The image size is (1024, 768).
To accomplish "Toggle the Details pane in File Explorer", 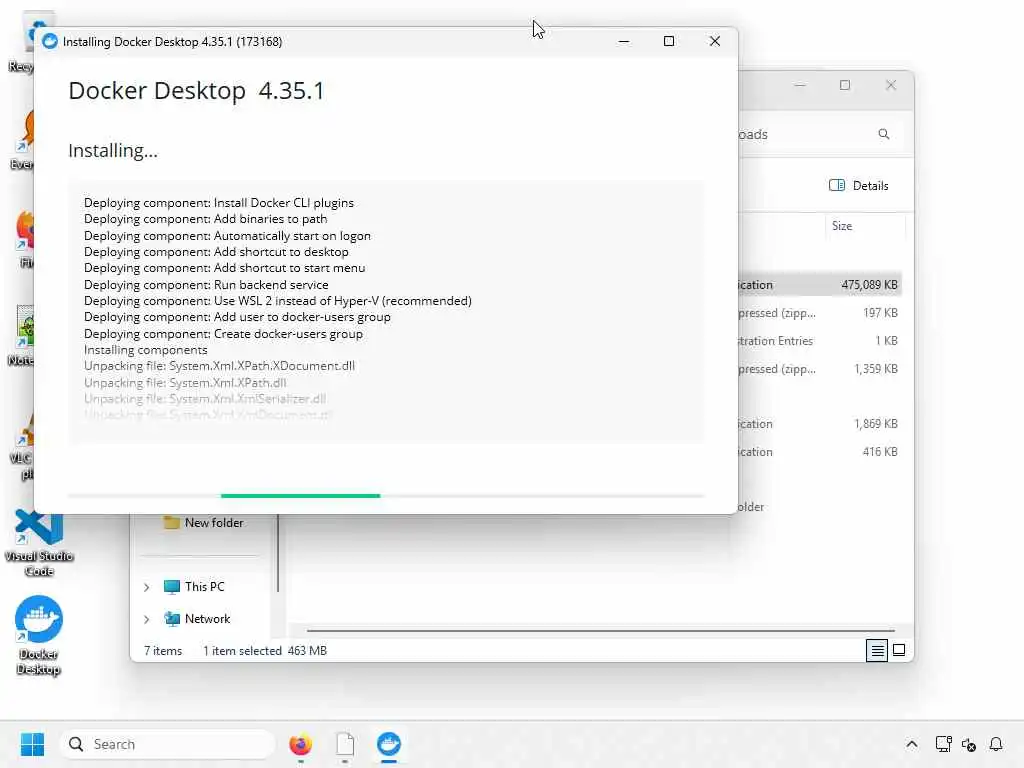I will tap(858, 185).
